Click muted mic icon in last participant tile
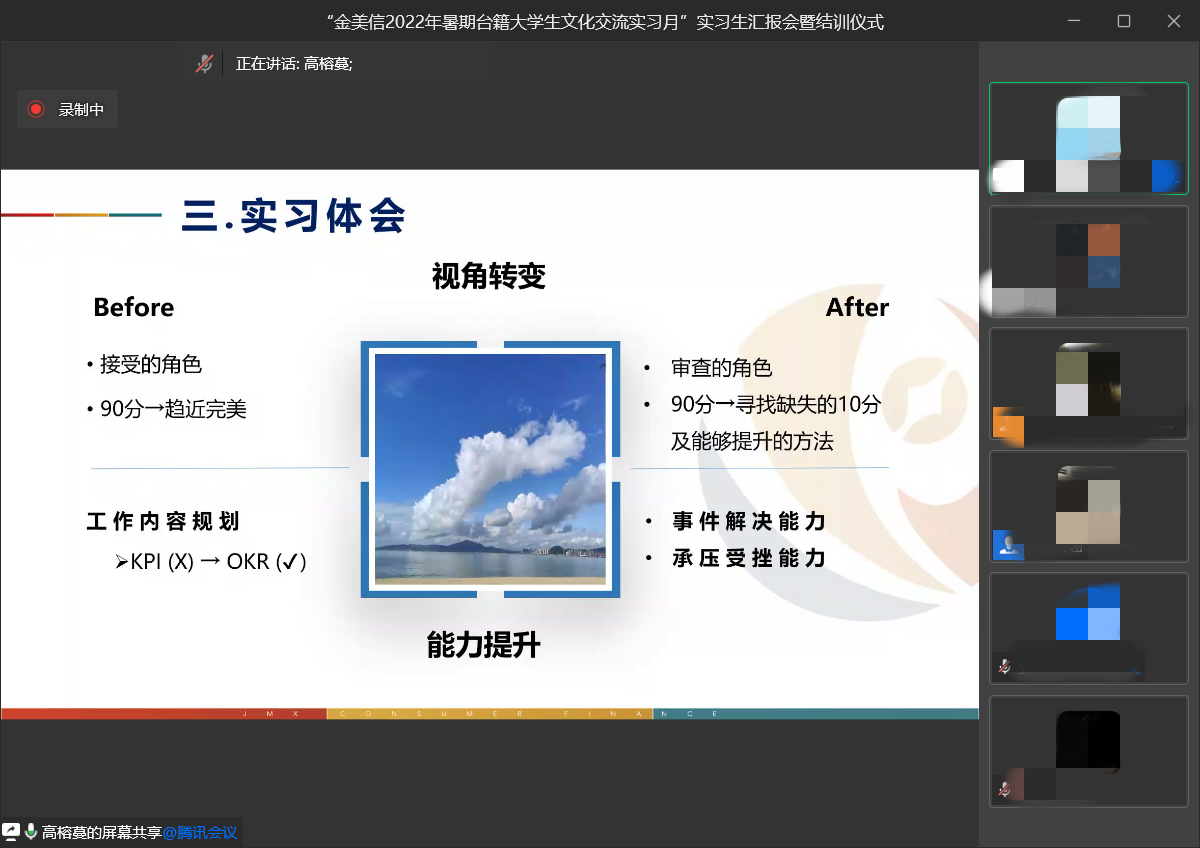The image size is (1200, 848). click(x=1004, y=790)
